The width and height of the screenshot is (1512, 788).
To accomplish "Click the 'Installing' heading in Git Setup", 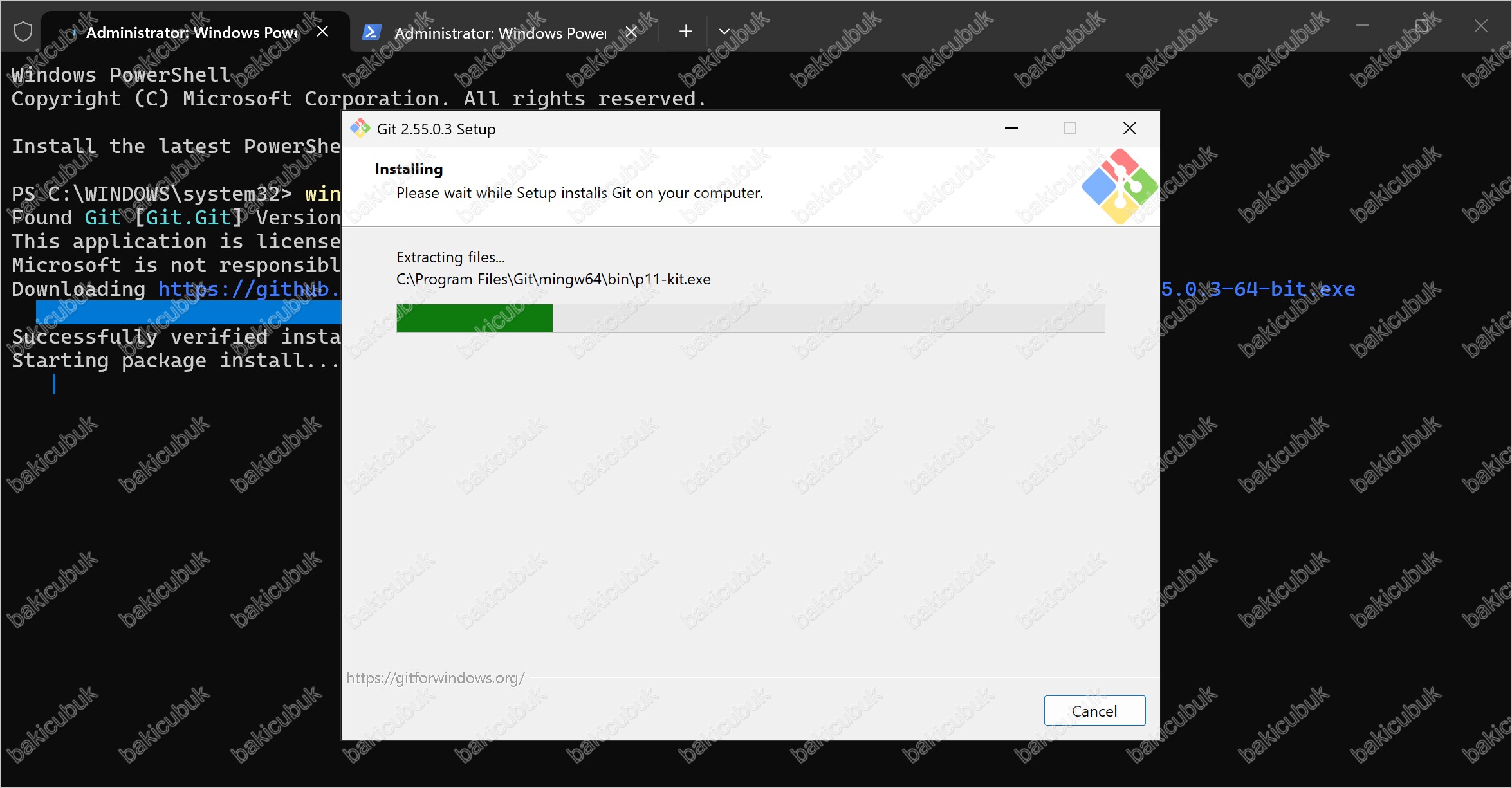I will 409,169.
